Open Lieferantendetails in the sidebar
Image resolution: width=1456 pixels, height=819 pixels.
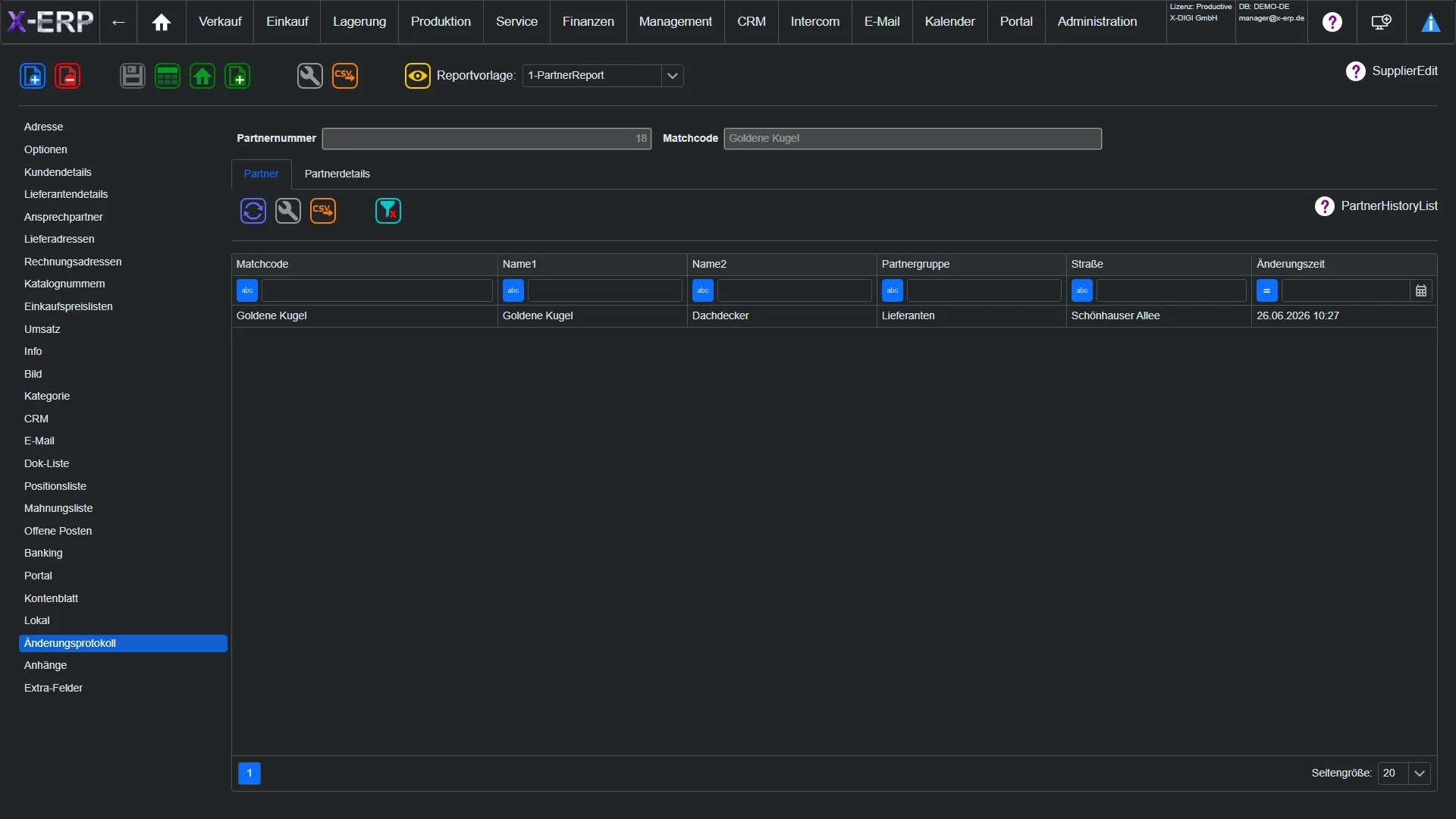(x=123, y=195)
